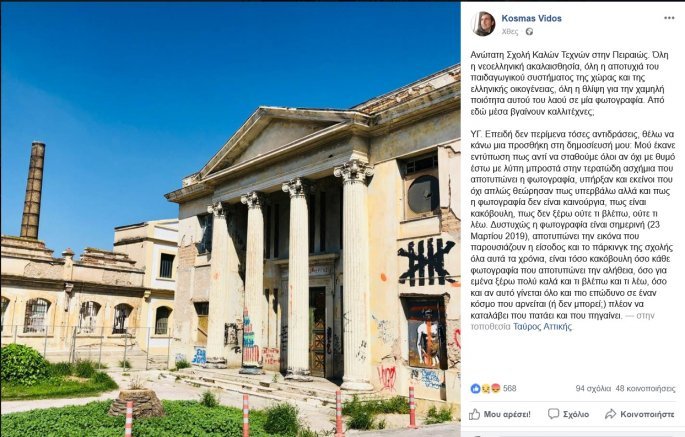This screenshot has width=685, height=437.
Task: Open the post timestamp Χθες
Action: point(509,31)
